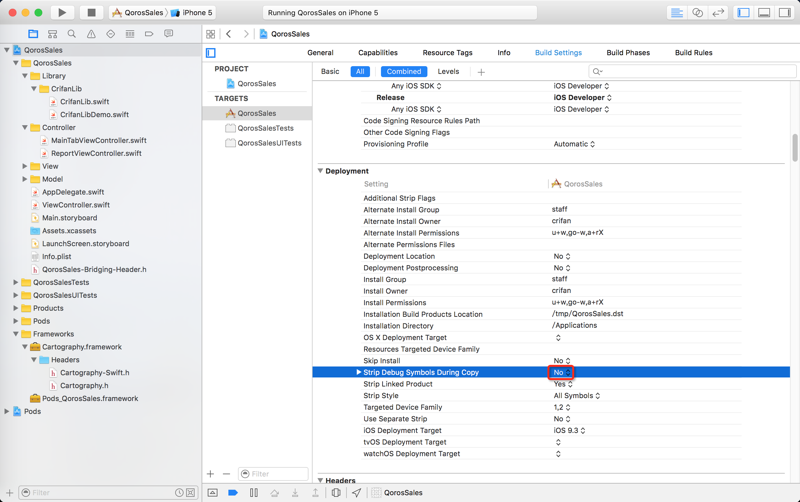The height and width of the screenshot is (502, 800).
Task: Filter the targets list field
Action: [273, 474]
